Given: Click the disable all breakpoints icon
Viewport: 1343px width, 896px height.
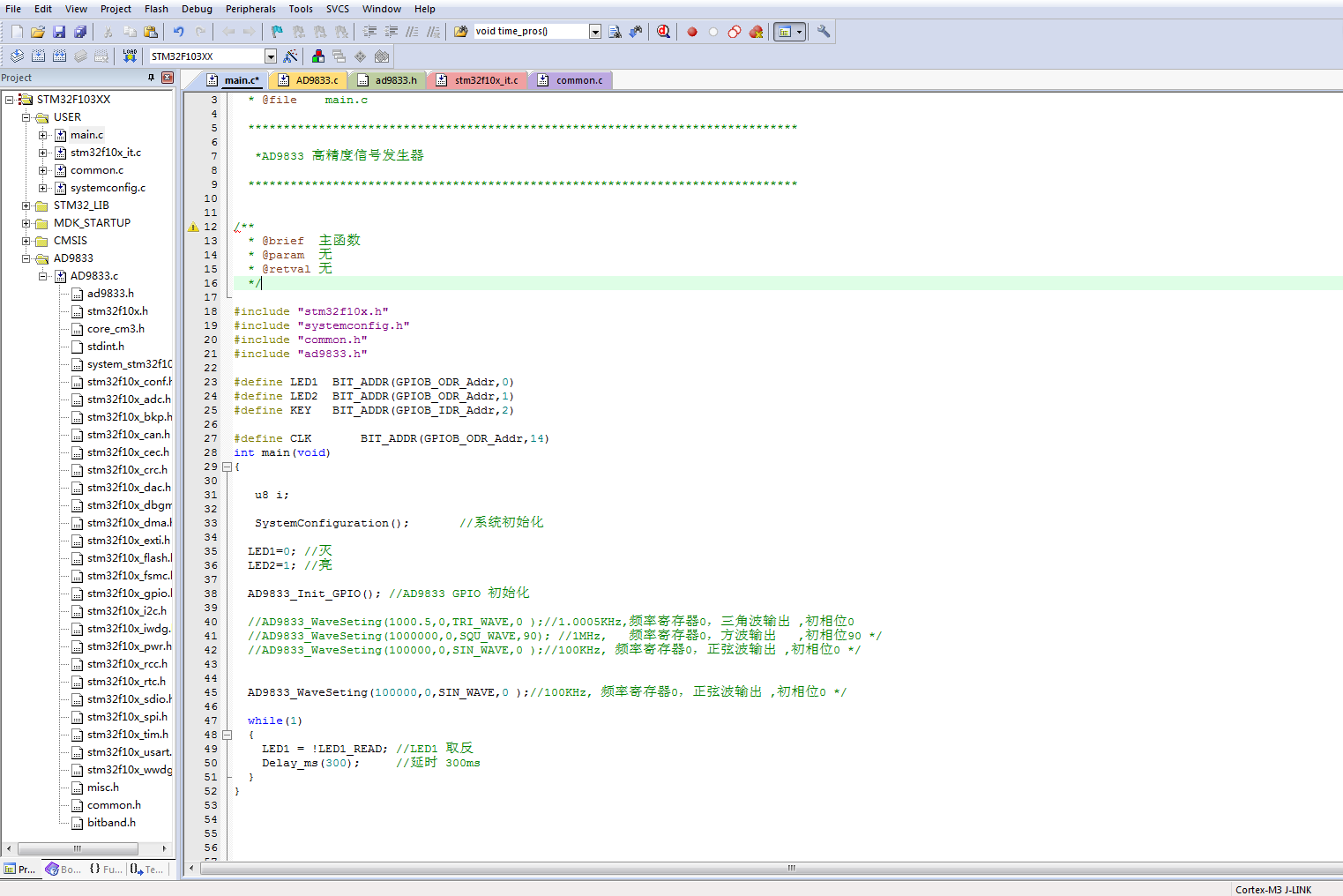Looking at the screenshot, I should pos(735,32).
